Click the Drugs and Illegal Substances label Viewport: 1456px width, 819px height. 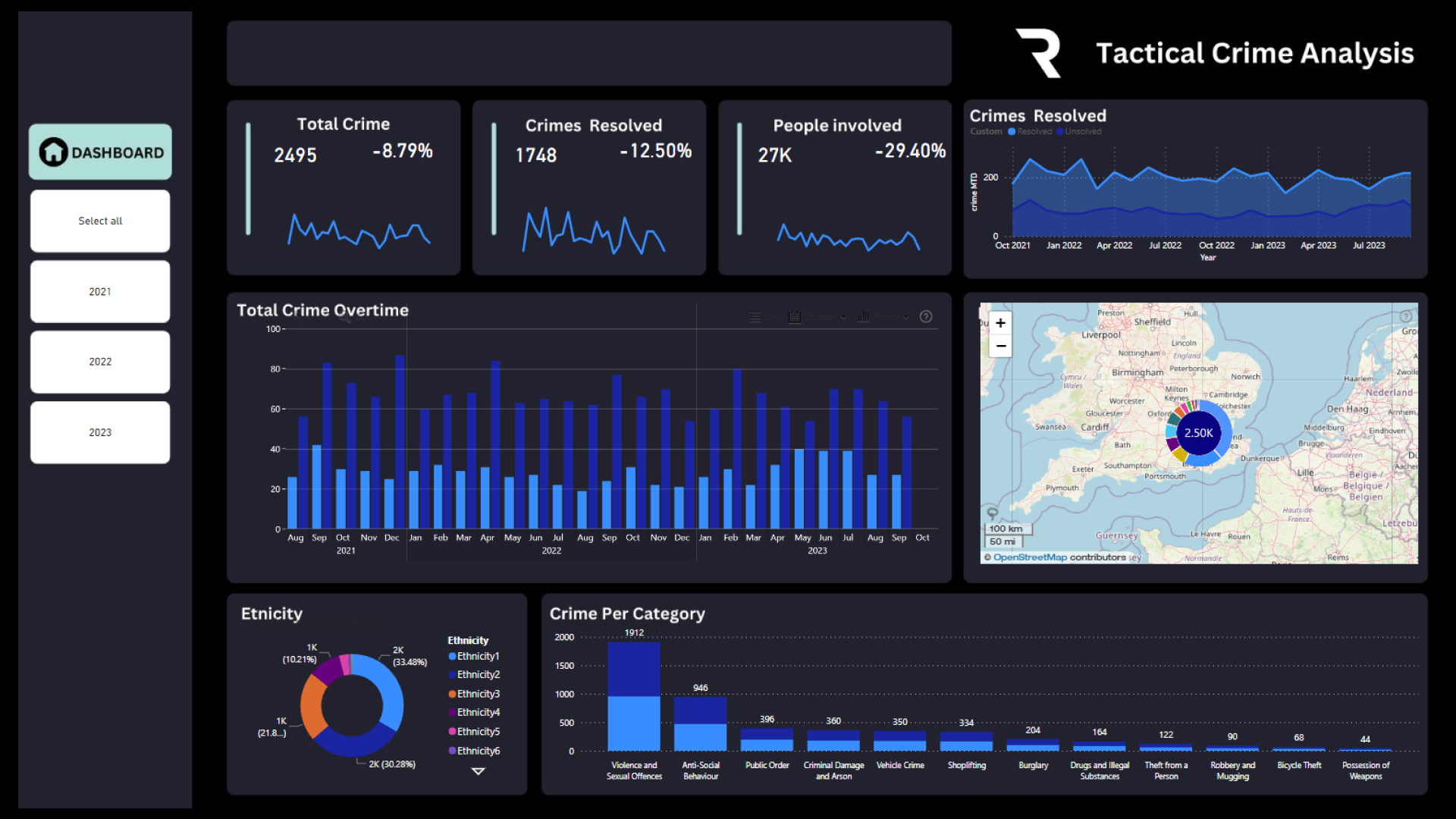(x=1100, y=770)
